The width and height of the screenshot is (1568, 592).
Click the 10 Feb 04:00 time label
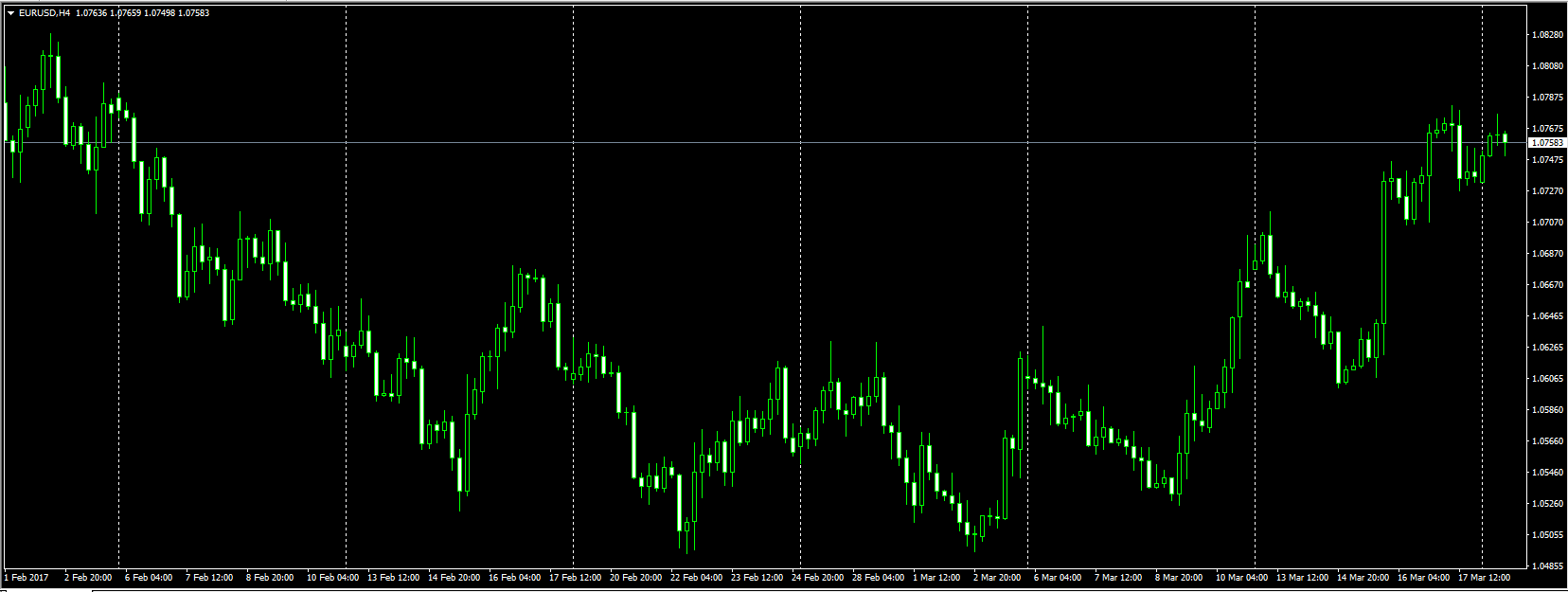[332, 577]
